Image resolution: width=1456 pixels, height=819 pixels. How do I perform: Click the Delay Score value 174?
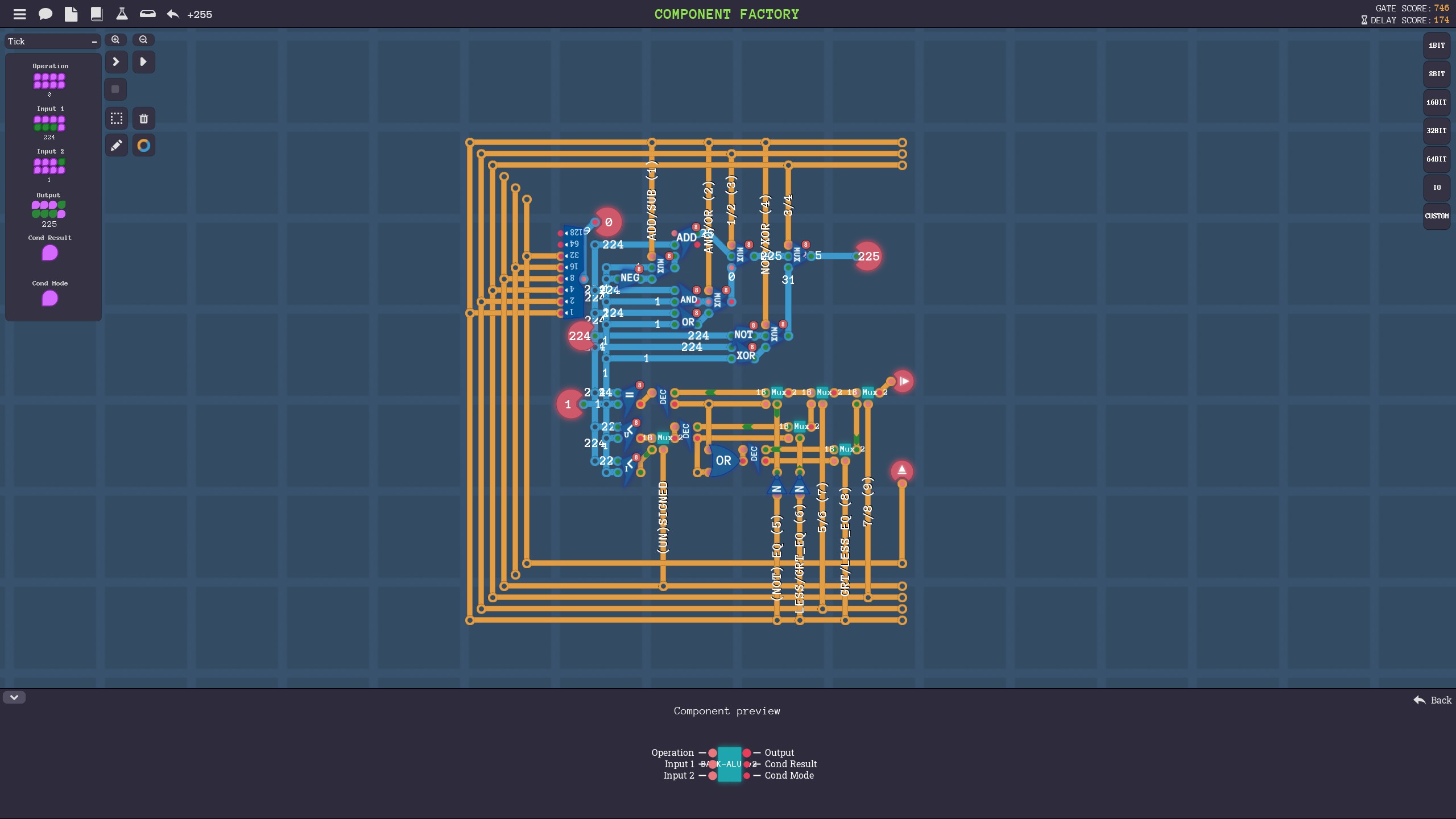[1441, 20]
